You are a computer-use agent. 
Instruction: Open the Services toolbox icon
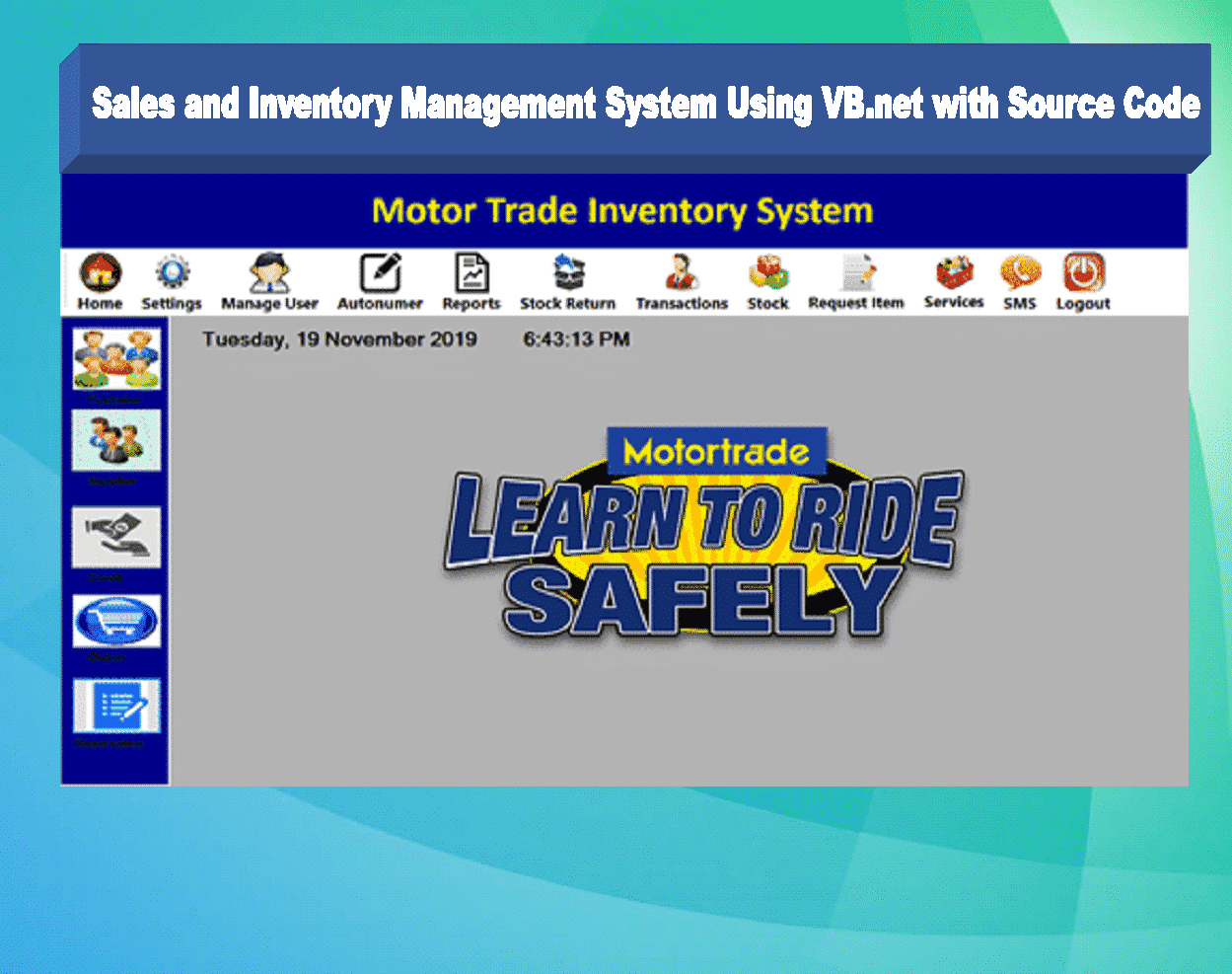click(x=954, y=271)
